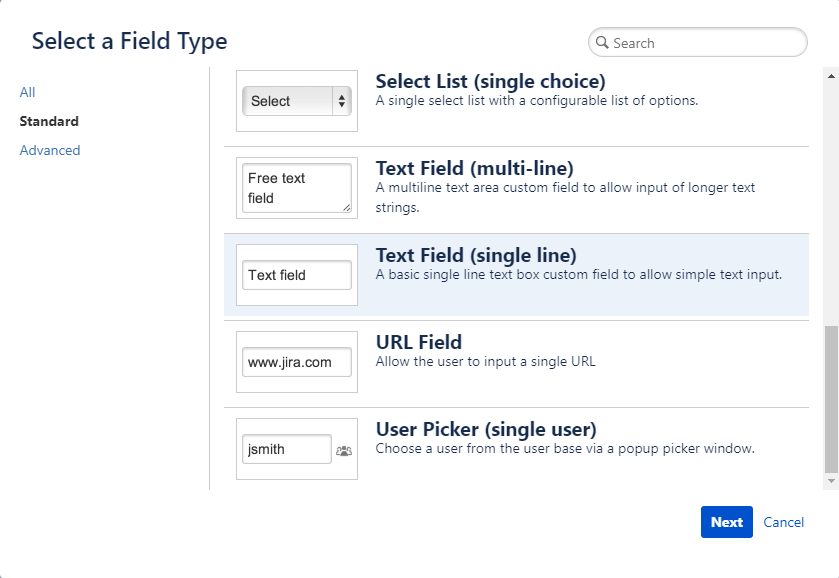Click the Text field single line preview box
839x578 pixels.
296,274
